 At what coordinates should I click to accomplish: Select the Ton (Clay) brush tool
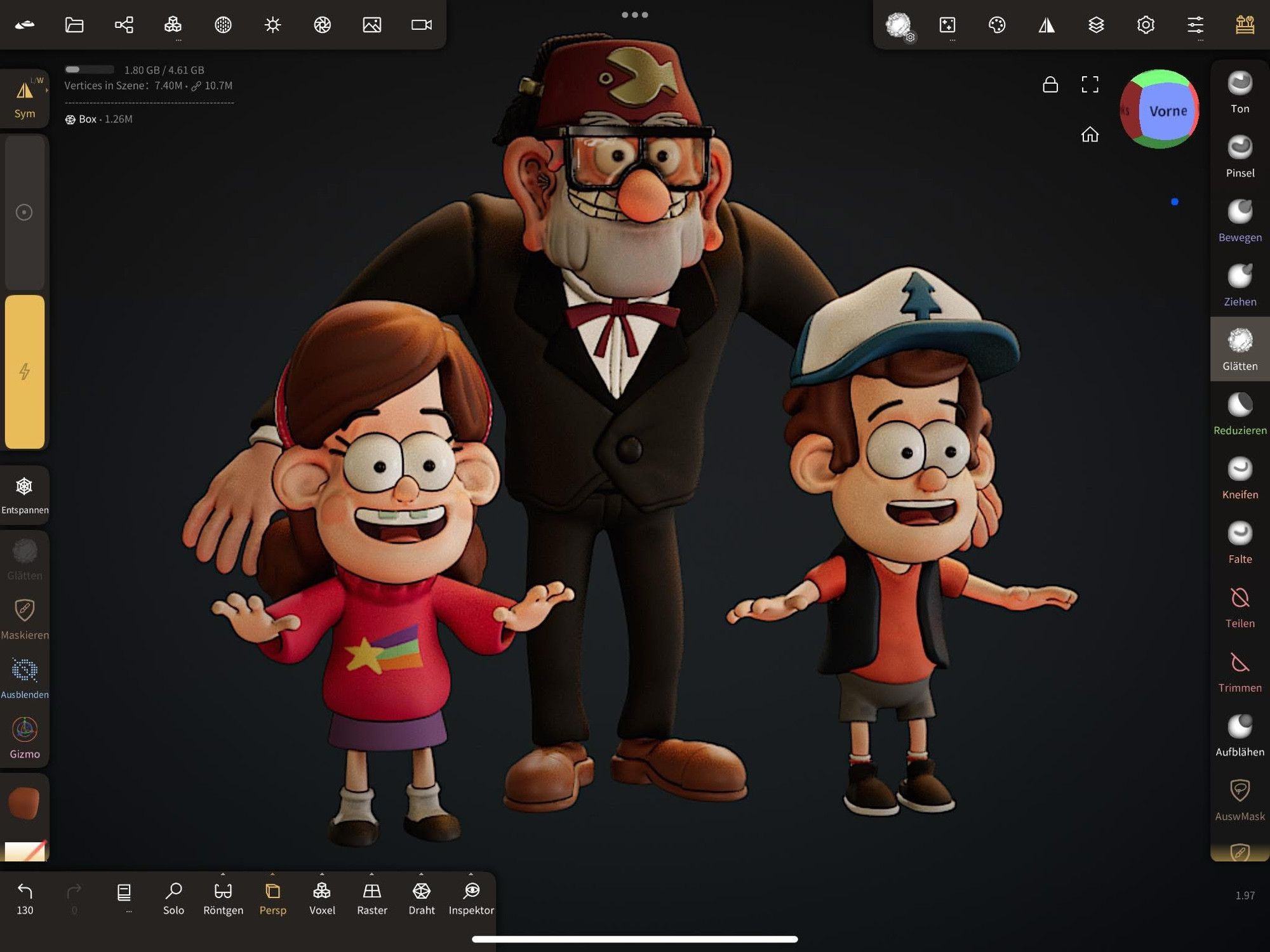[1240, 93]
